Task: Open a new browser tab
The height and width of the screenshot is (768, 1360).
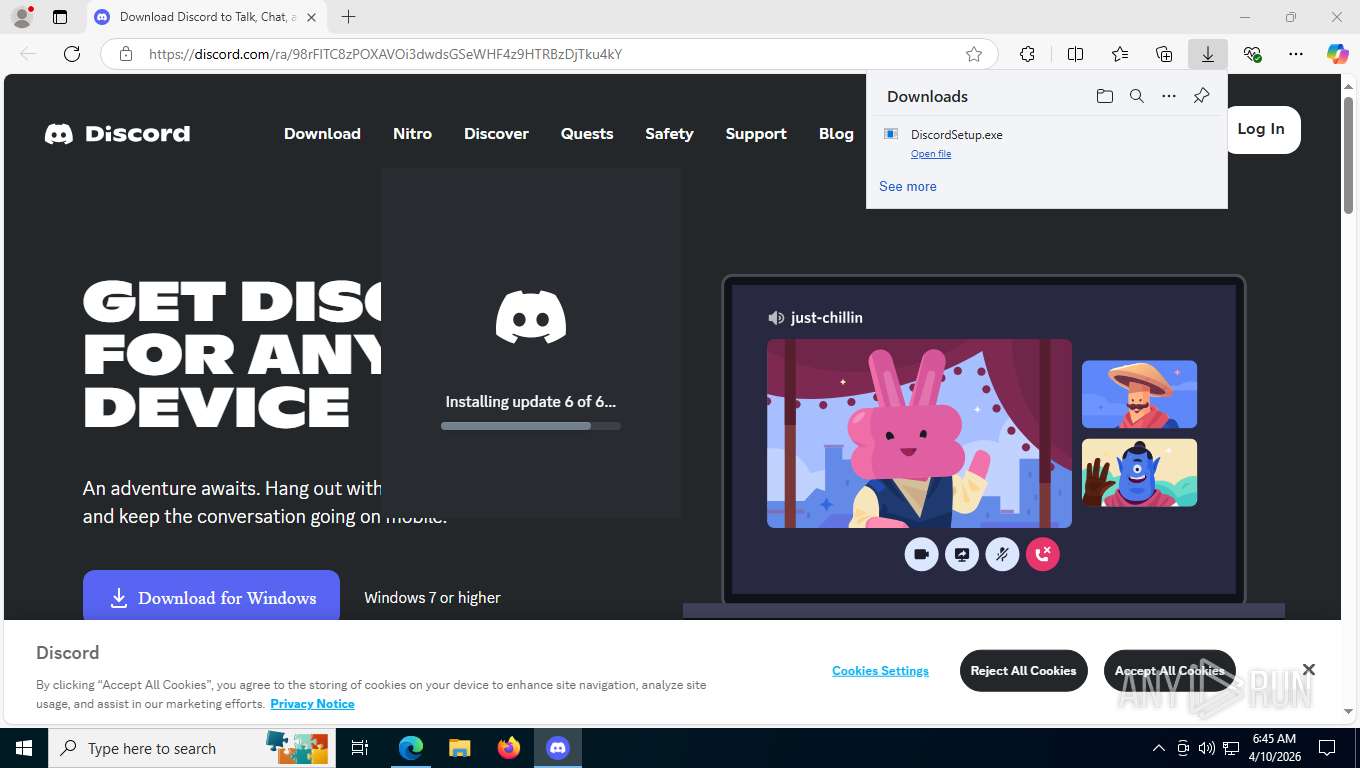Action: [x=348, y=17]
